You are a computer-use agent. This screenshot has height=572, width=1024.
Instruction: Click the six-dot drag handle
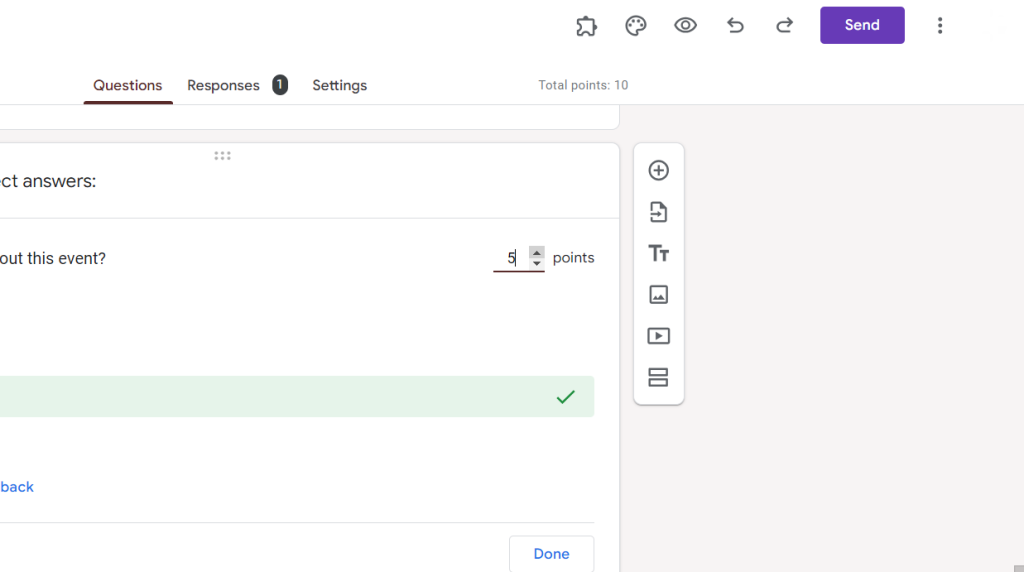[x=222, y=156]
